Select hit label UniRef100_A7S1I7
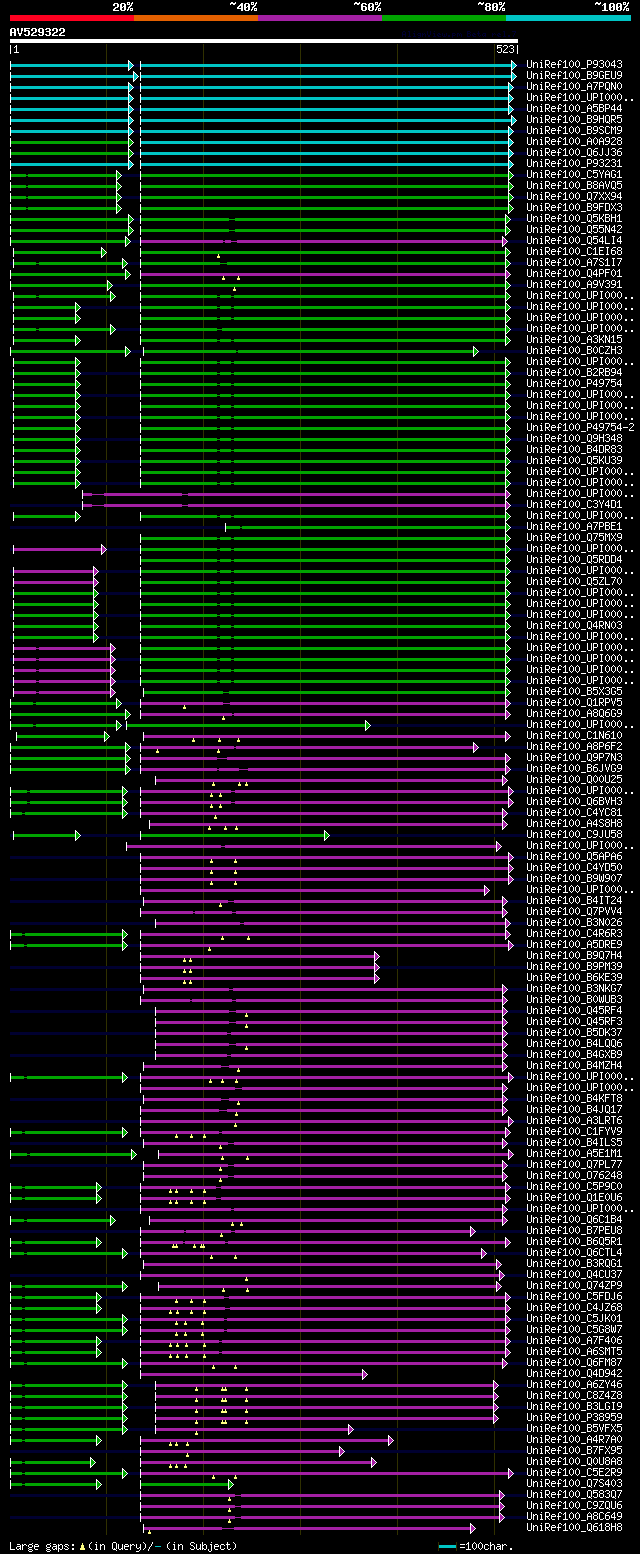640x1554 pixels. pyautogui.click(x=574, y=262)
